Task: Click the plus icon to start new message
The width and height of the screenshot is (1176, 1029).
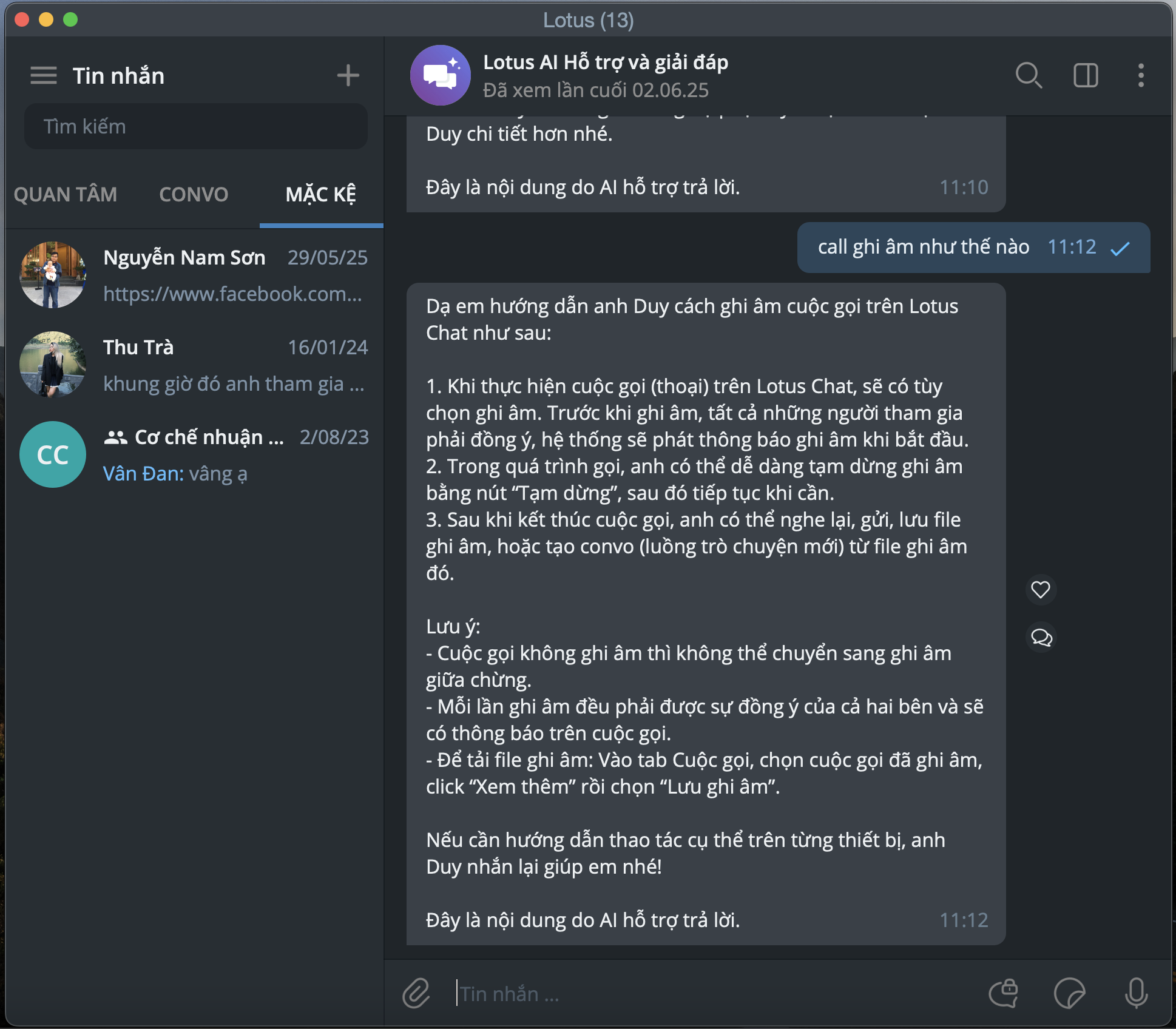Action: click(348, 76)
